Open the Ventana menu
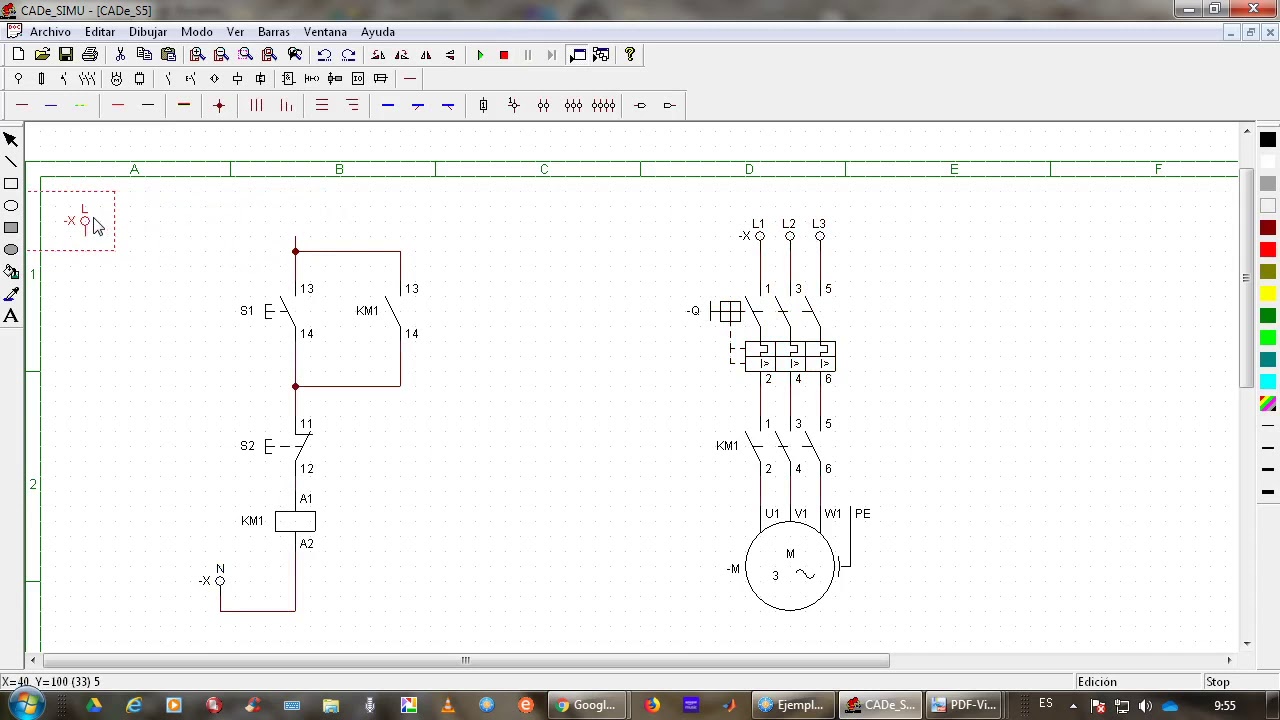Viewport: 1280px width, 720px height. click(325, 32)
